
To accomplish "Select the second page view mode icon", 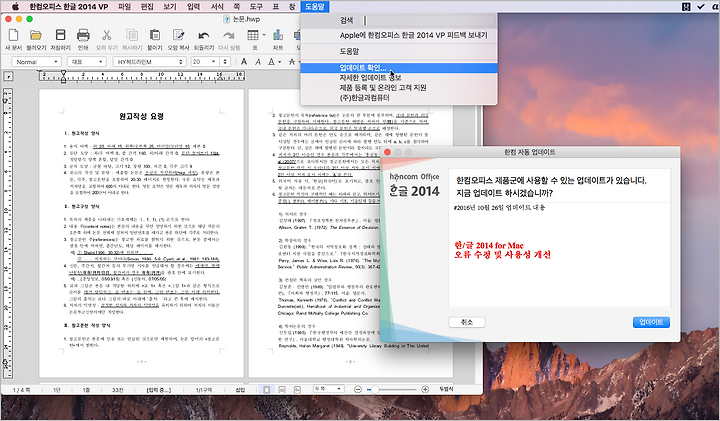I will pyautogui.click(x=282, y=389).
